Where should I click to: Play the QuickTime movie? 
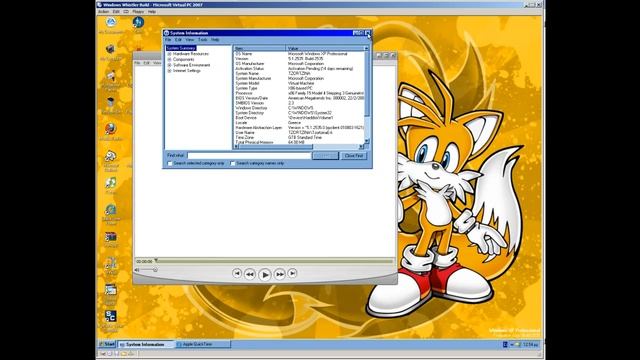[x=264, y=274]
